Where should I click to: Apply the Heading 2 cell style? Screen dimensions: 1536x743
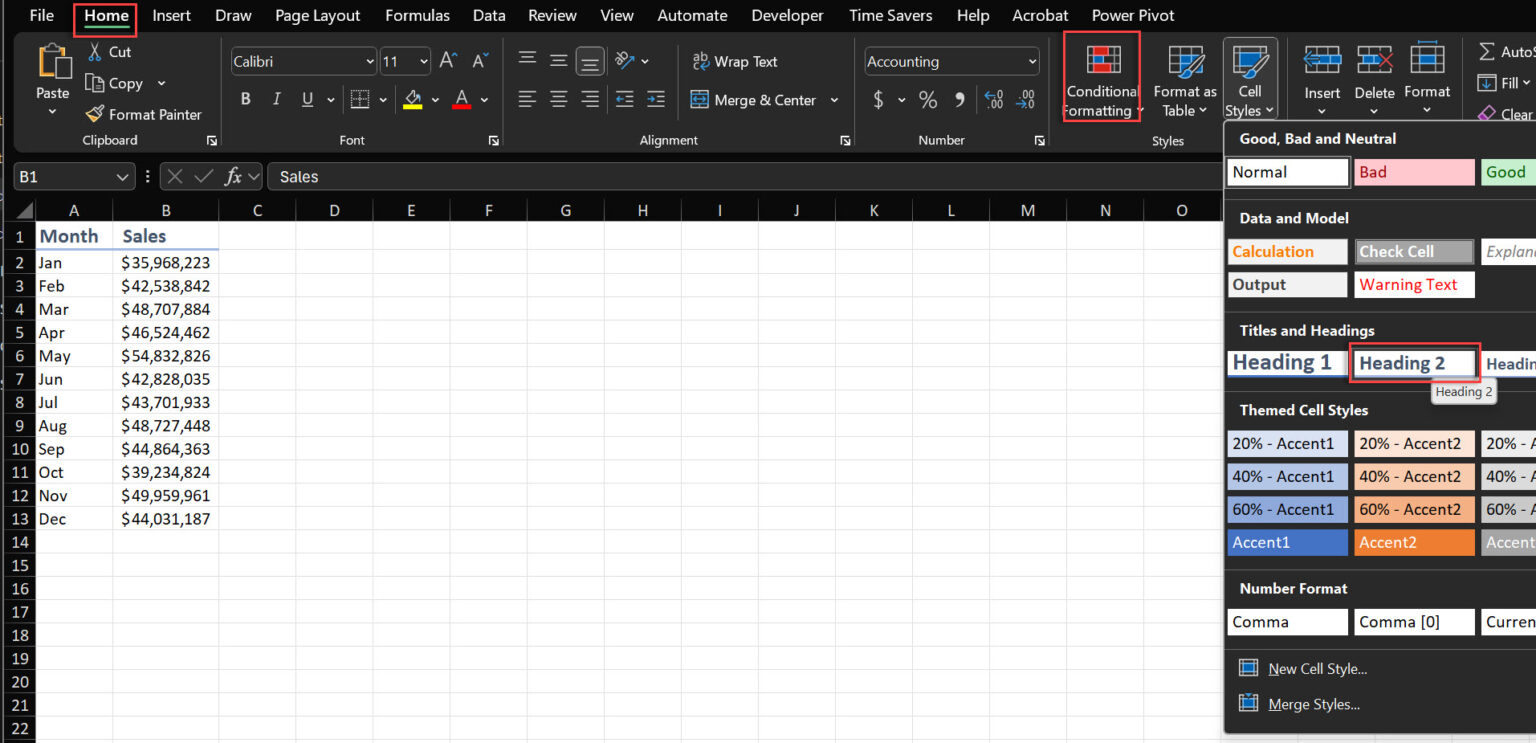pyautogui.click(x=1414, y=362)
